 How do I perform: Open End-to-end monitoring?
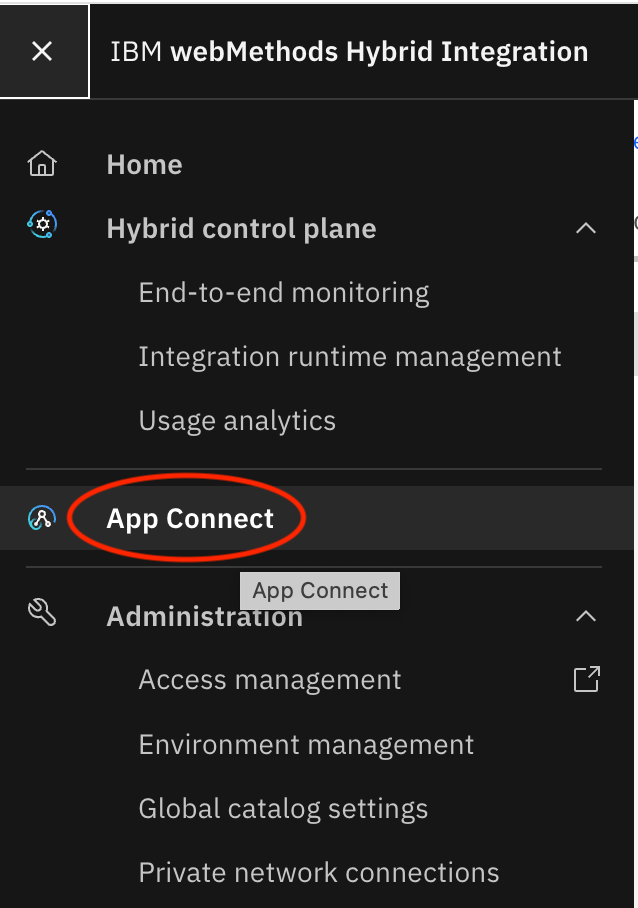click(x=283, y=292)
